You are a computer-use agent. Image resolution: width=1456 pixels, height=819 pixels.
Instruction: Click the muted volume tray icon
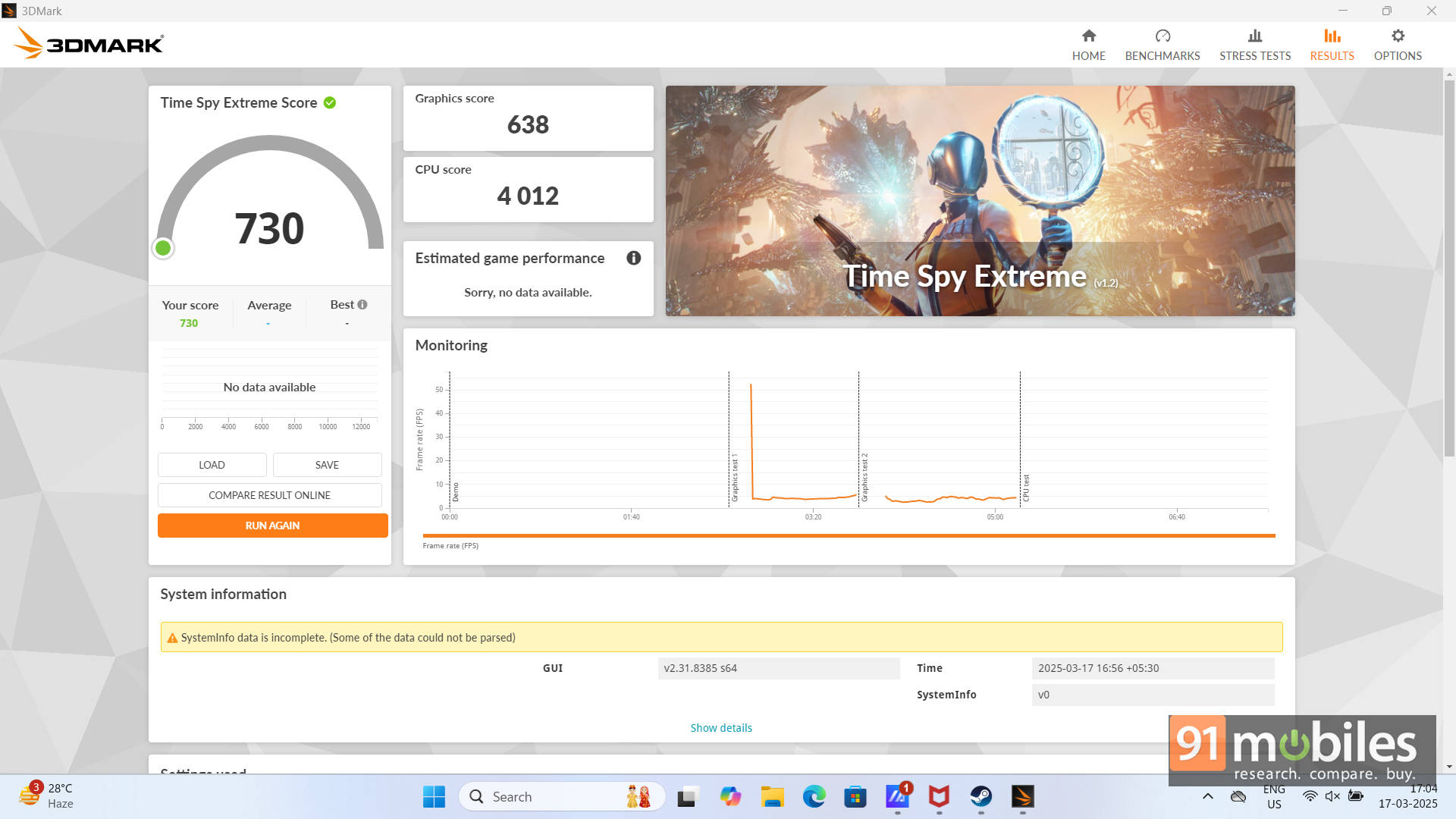(x=1332, y=796)
